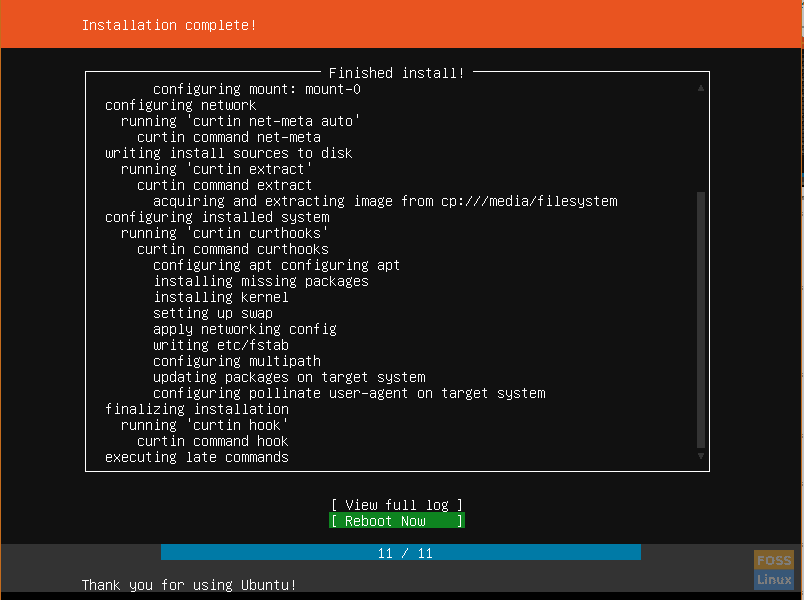The height and width of the screenshot is (600, 804).
Task: Click the log scrollbar thumb
Action: click(701, 320)
